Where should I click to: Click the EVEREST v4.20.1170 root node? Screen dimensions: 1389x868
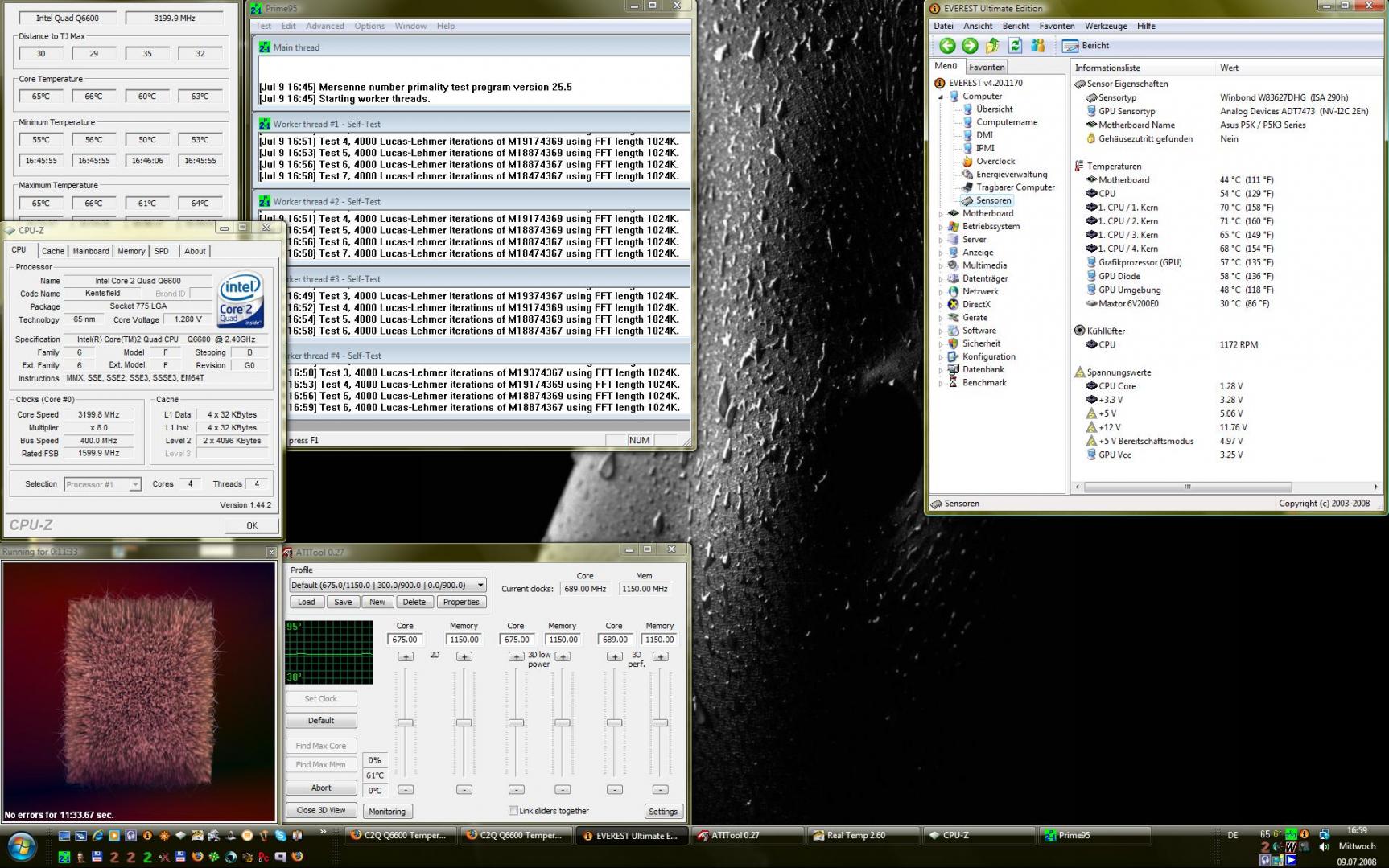click(985, 83)
